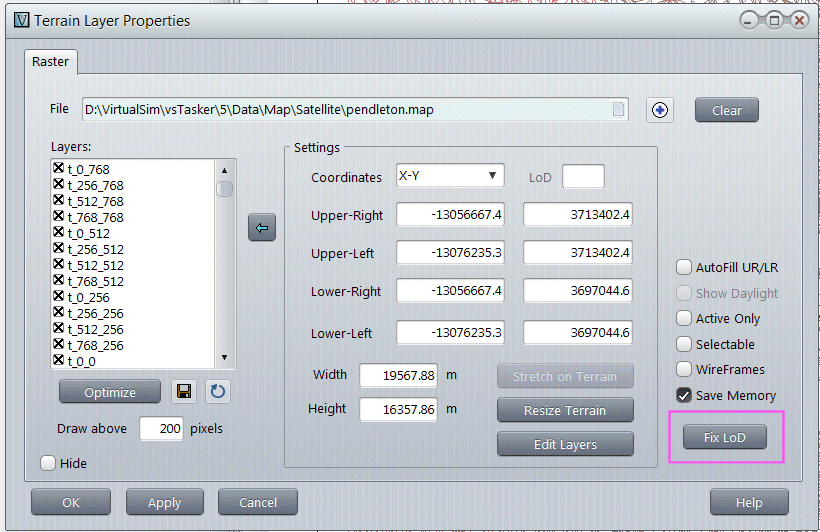
Task: Click the add map plus icon
Action: point(659,110)
